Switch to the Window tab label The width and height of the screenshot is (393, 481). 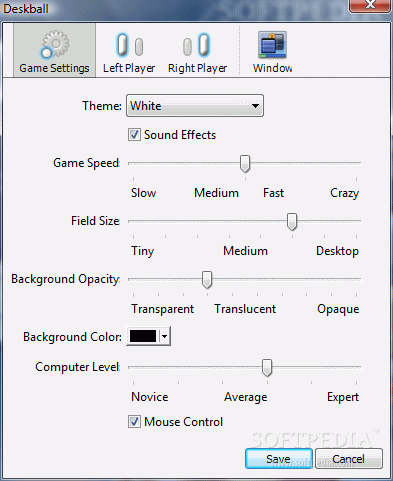[x=273, y=68]
